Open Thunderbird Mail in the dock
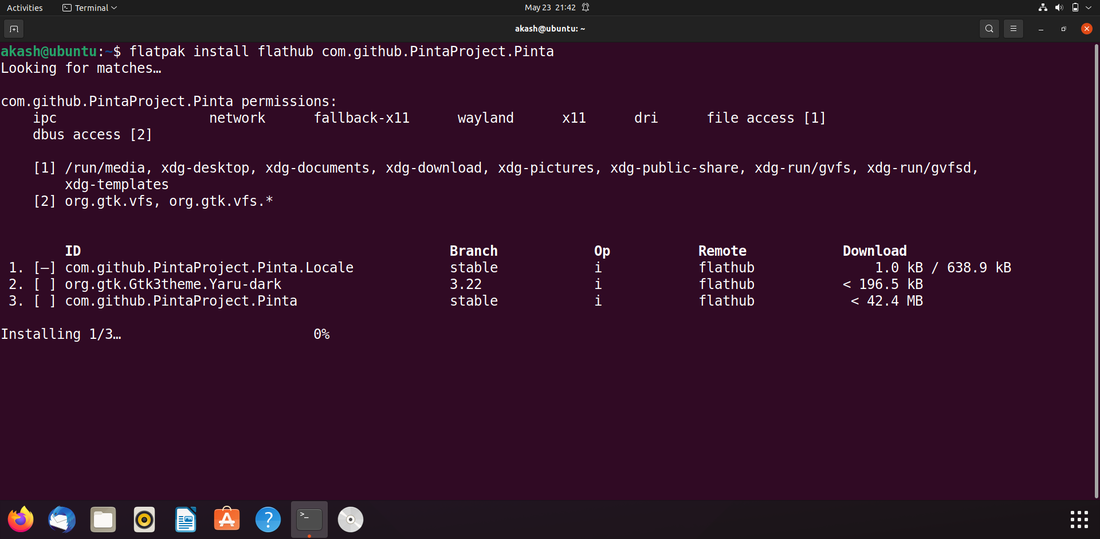The image size is (1100, 539). coord(62,519)
